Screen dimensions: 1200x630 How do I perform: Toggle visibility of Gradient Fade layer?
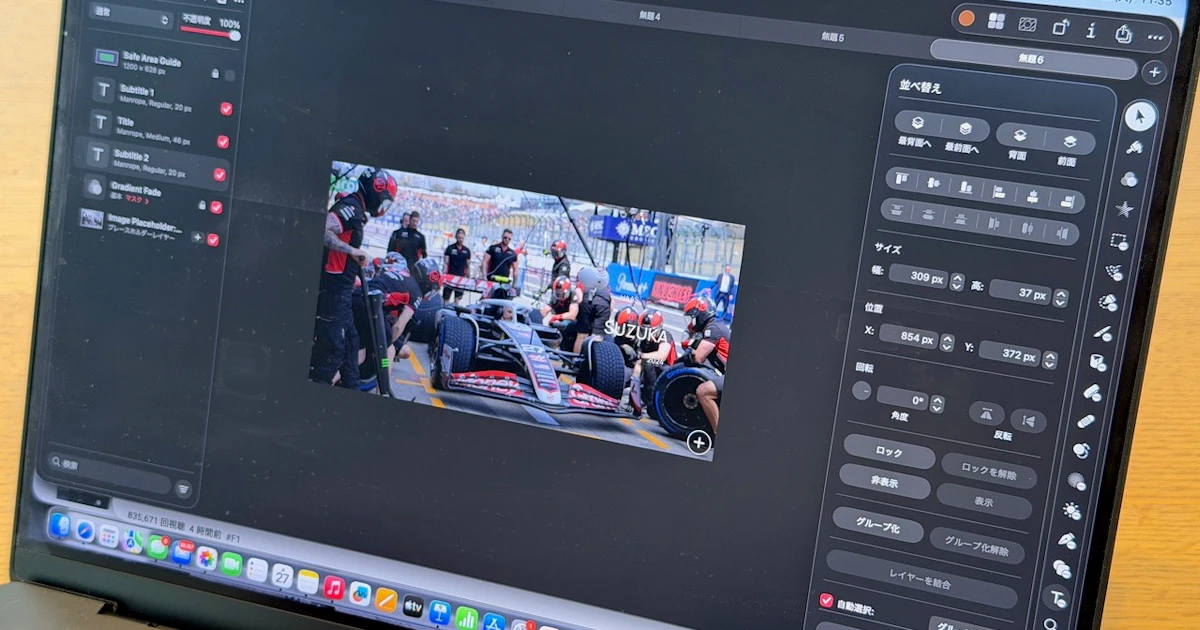pyautogui.click(x=216, y=207)
